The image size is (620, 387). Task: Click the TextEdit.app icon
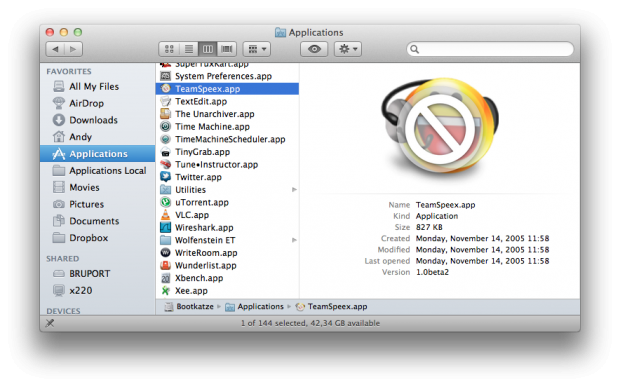click(165, 101)
